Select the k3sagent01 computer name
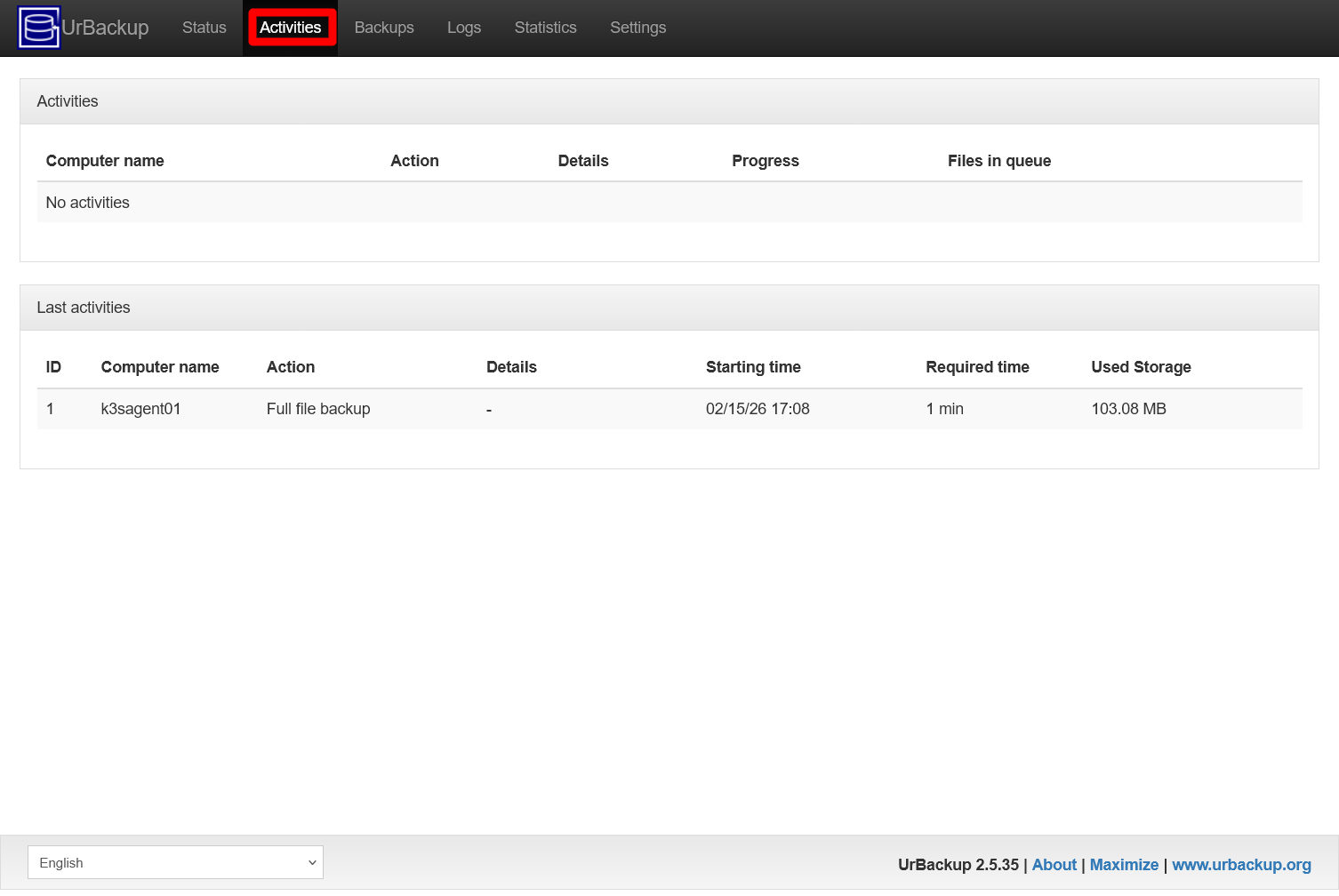This screenshot has height=896, width=1339. (x=140, y=408)
